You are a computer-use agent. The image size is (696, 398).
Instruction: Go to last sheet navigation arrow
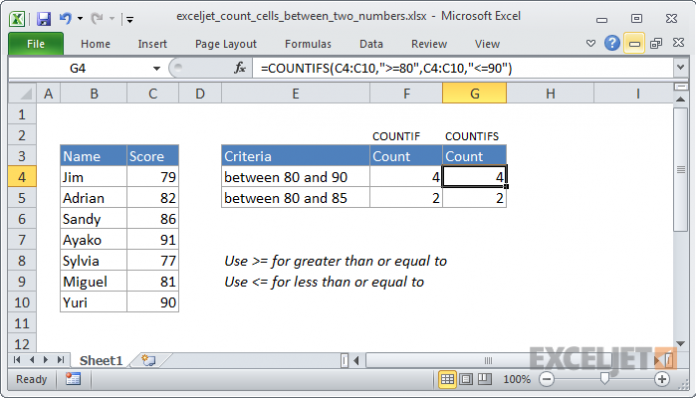pos(61,360)
